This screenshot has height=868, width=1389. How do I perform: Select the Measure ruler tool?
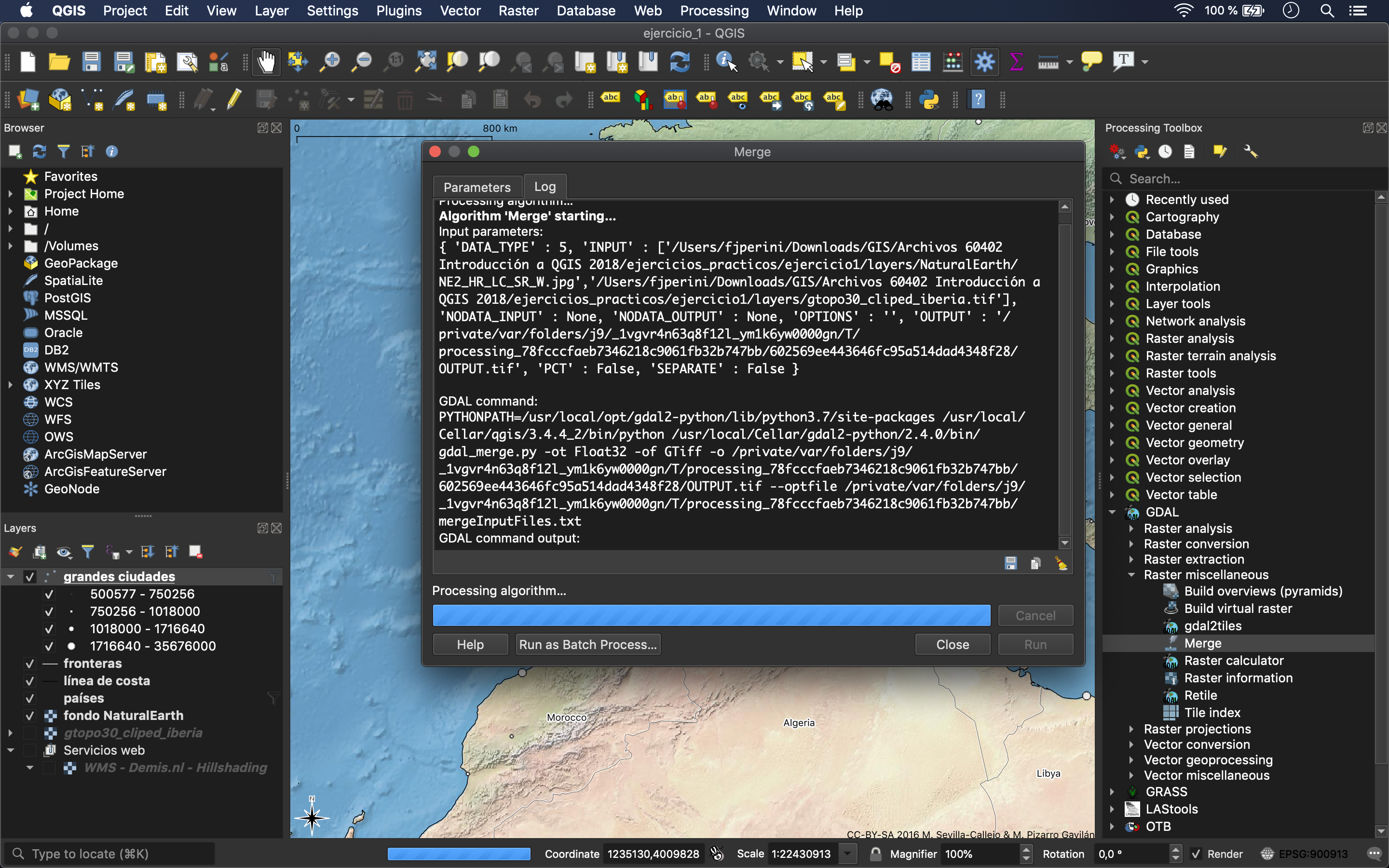coord(1048,61)
